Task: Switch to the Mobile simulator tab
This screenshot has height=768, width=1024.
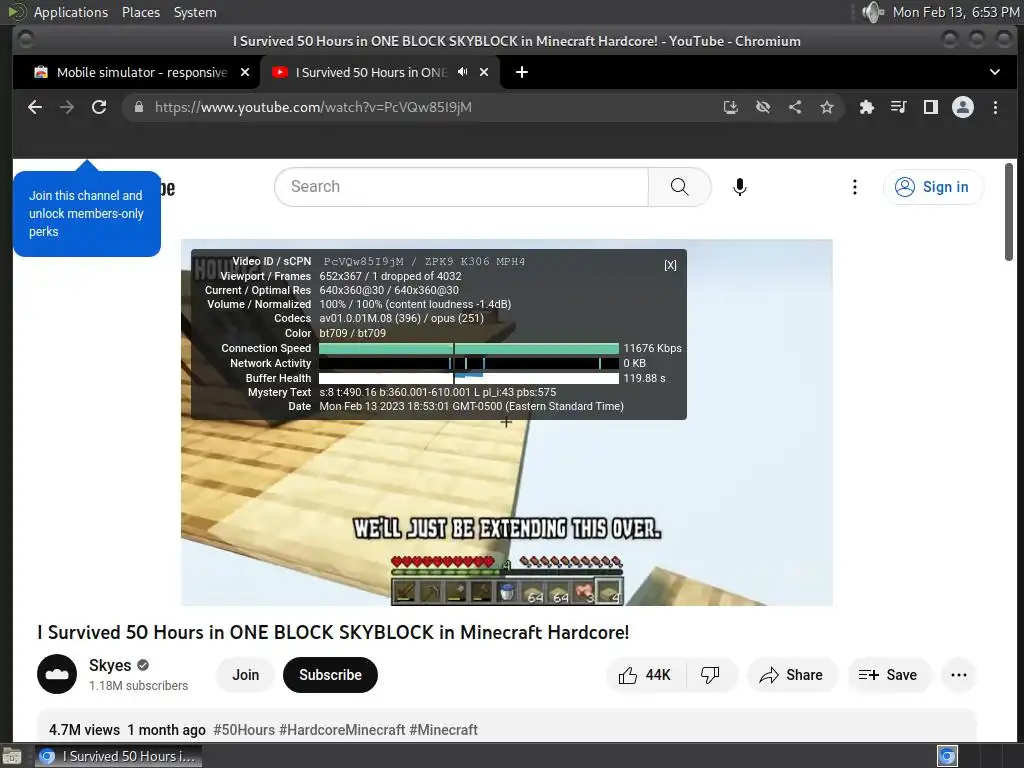Action: pyautogui.click(x=142, y=72)
